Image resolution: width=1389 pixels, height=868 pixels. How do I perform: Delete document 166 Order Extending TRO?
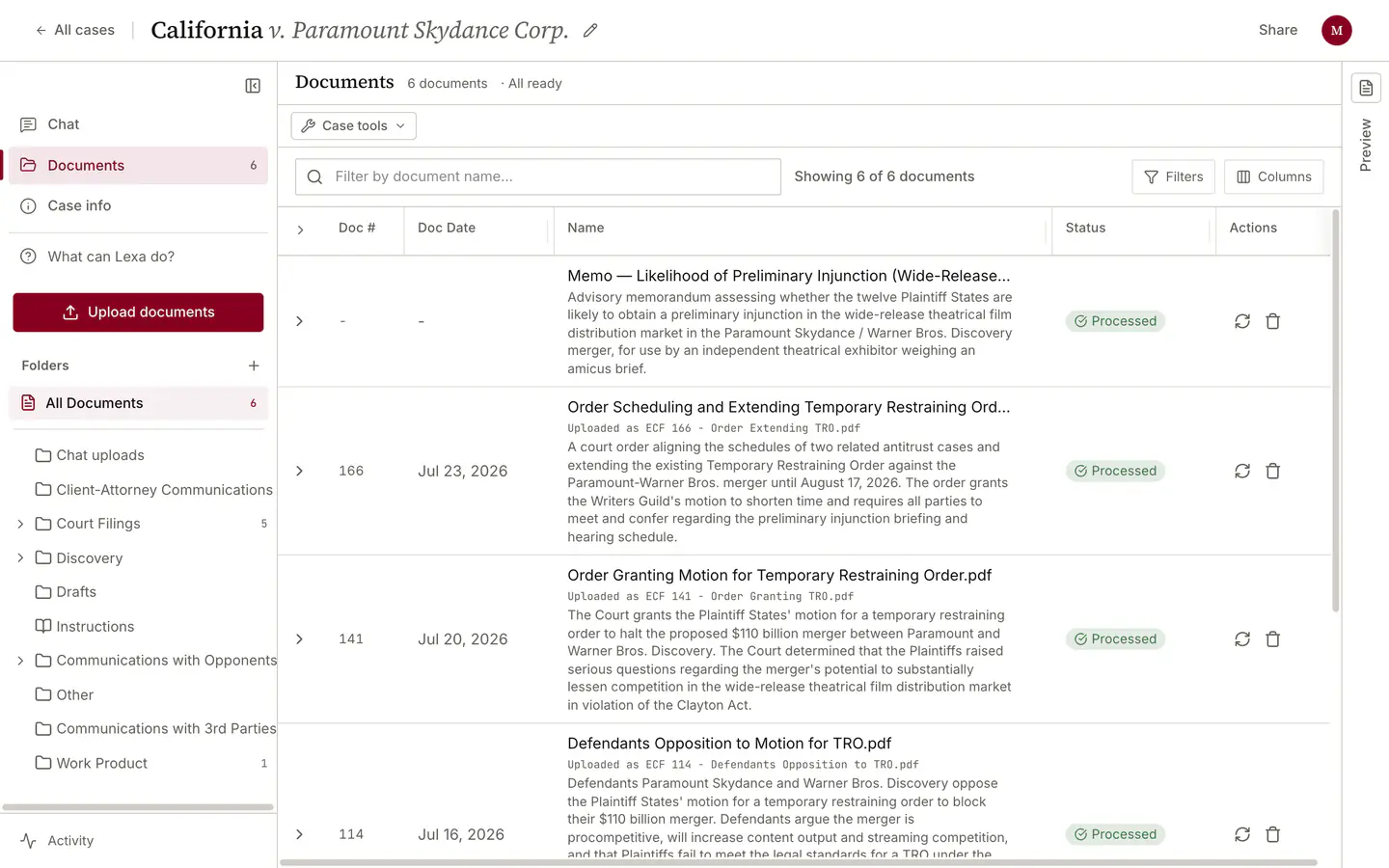pyautogui.click(x=1272, y=471)
